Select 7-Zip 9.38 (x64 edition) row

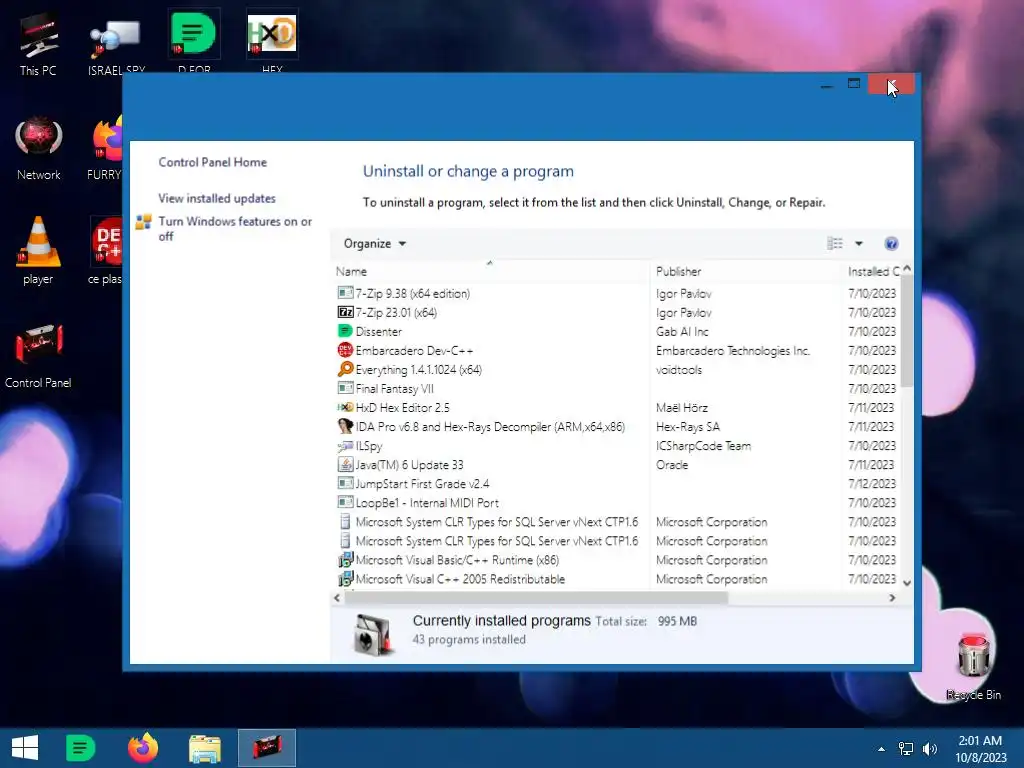[x=617, y=294]
